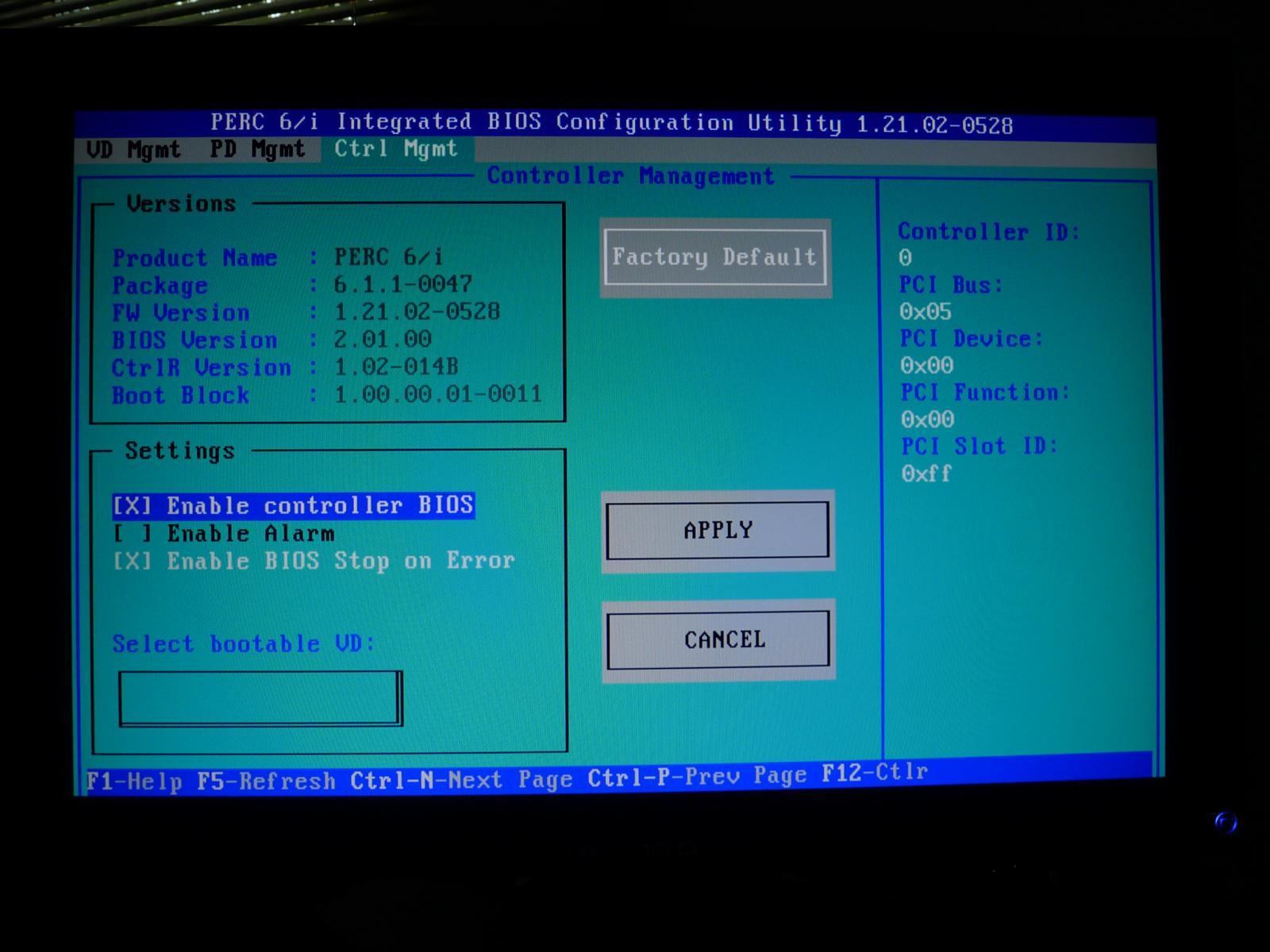Image resolution: width=1270 pixels, height=952 pixels.
Task: Open the PD Mgmt tab
Action: 258,149
